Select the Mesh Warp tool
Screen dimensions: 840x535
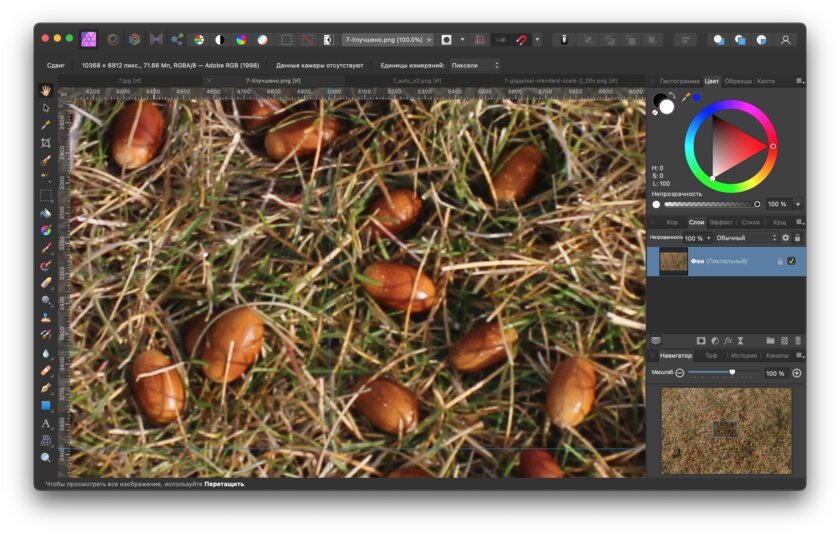46,440
